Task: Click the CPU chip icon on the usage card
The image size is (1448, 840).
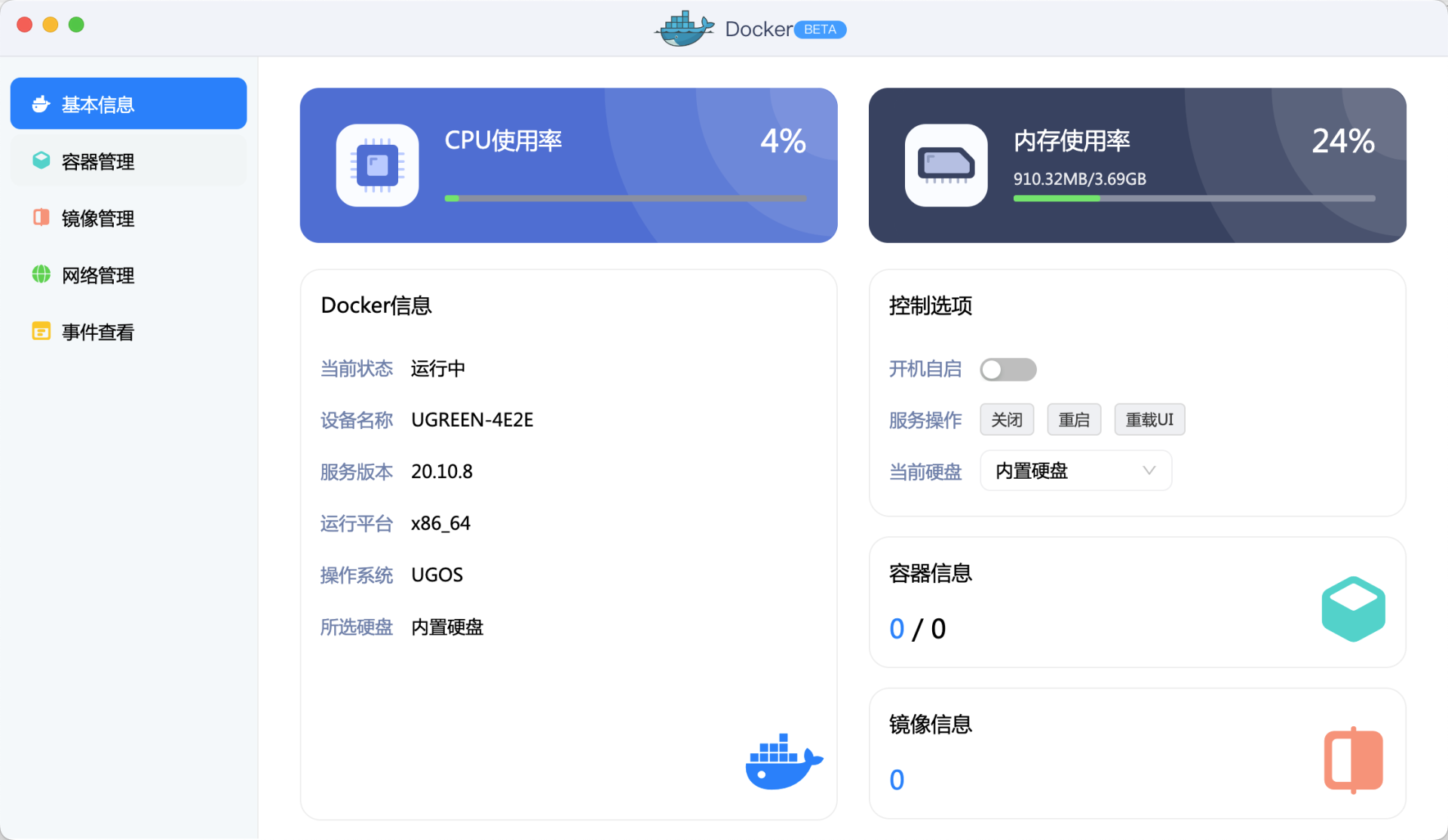Action: click(377, 164)
